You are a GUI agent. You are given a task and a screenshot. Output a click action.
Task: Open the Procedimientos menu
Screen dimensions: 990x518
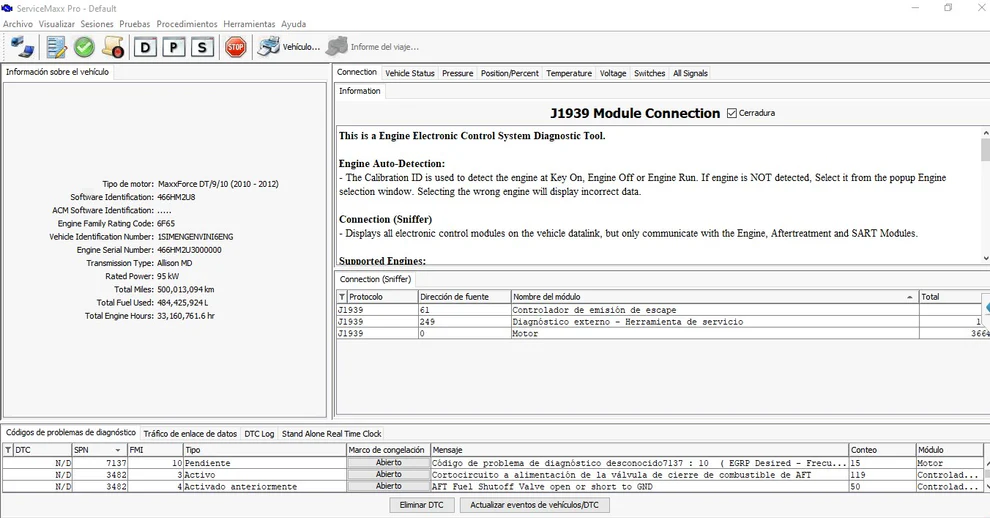186,24
